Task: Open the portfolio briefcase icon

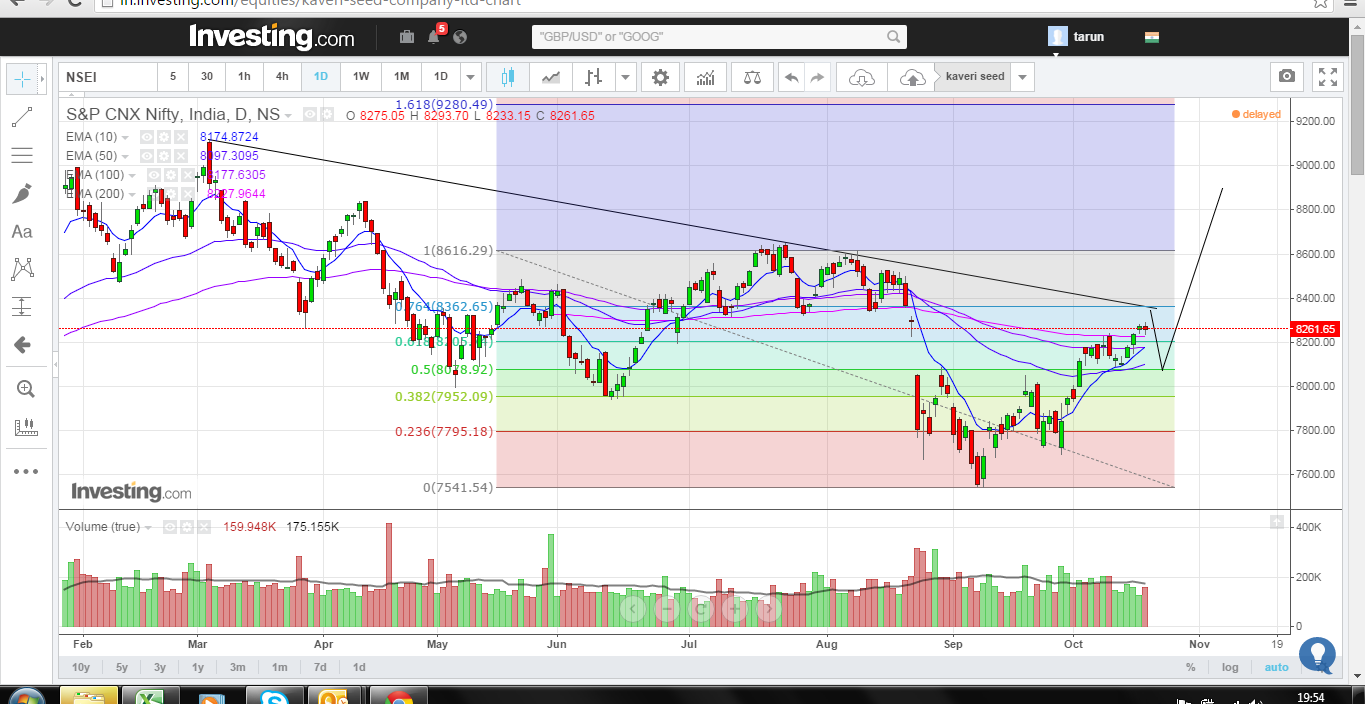Action: point(407,37)
